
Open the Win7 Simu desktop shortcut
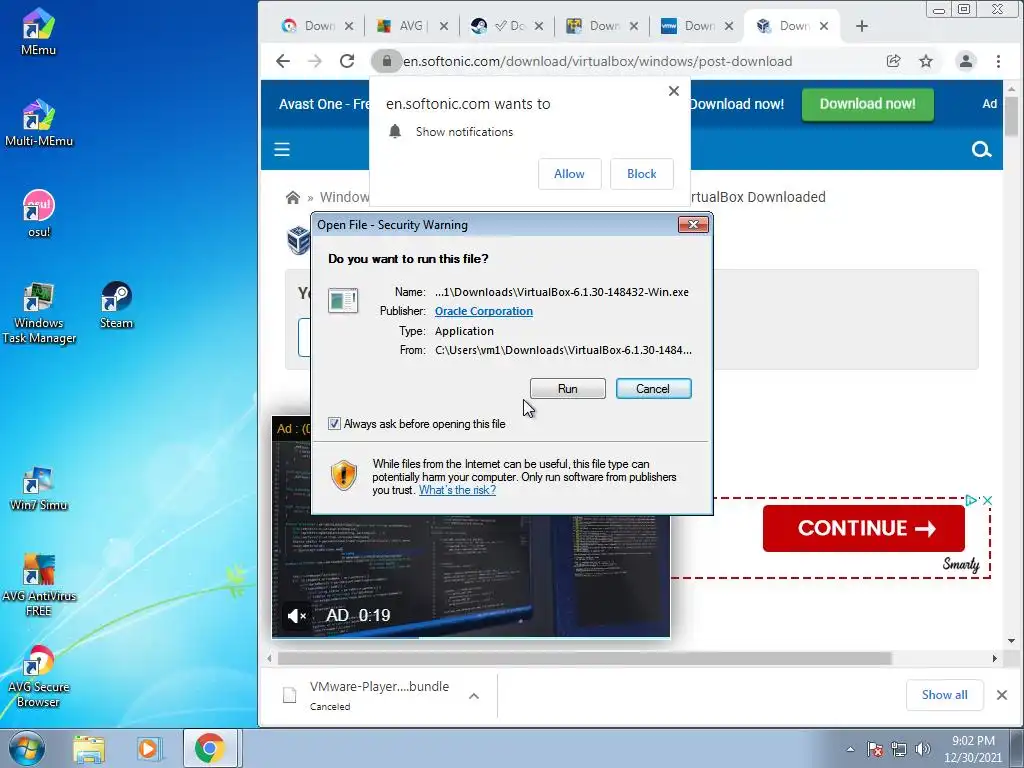[x=39, y=488]
